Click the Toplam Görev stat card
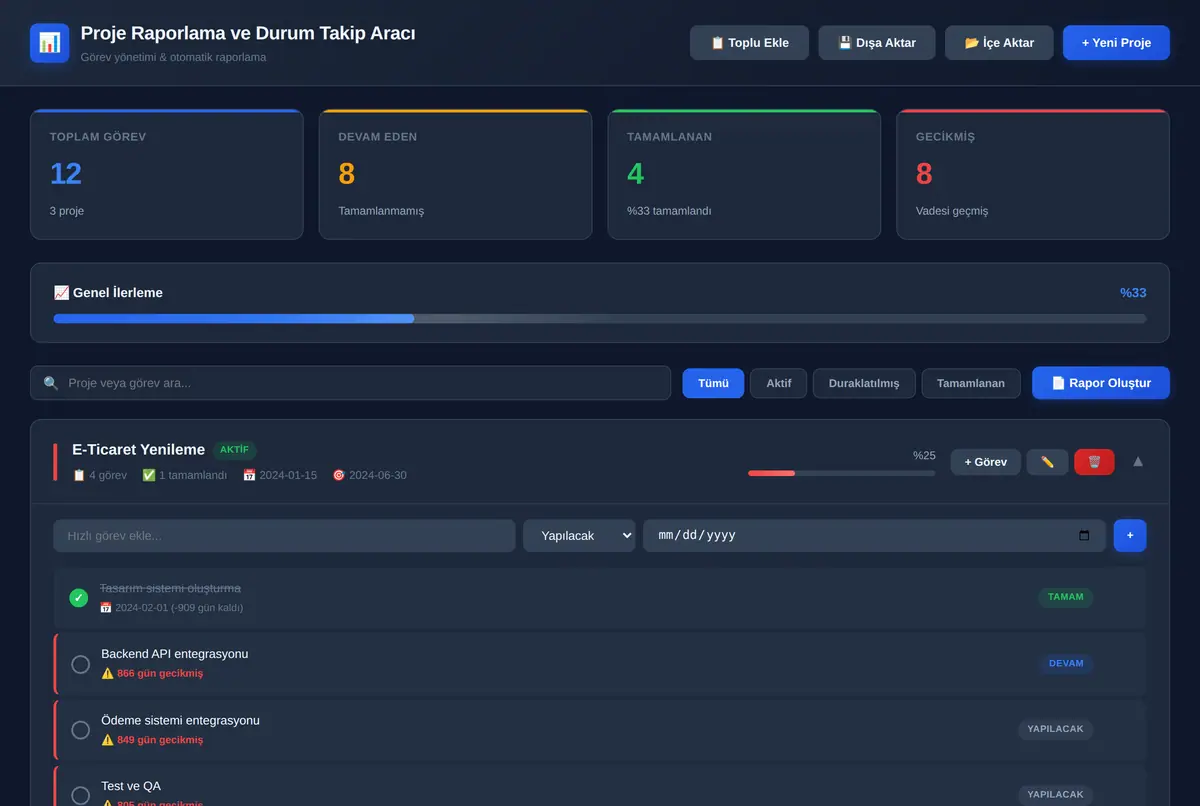The image size is (1200, 806). click(x=166, y=174)
